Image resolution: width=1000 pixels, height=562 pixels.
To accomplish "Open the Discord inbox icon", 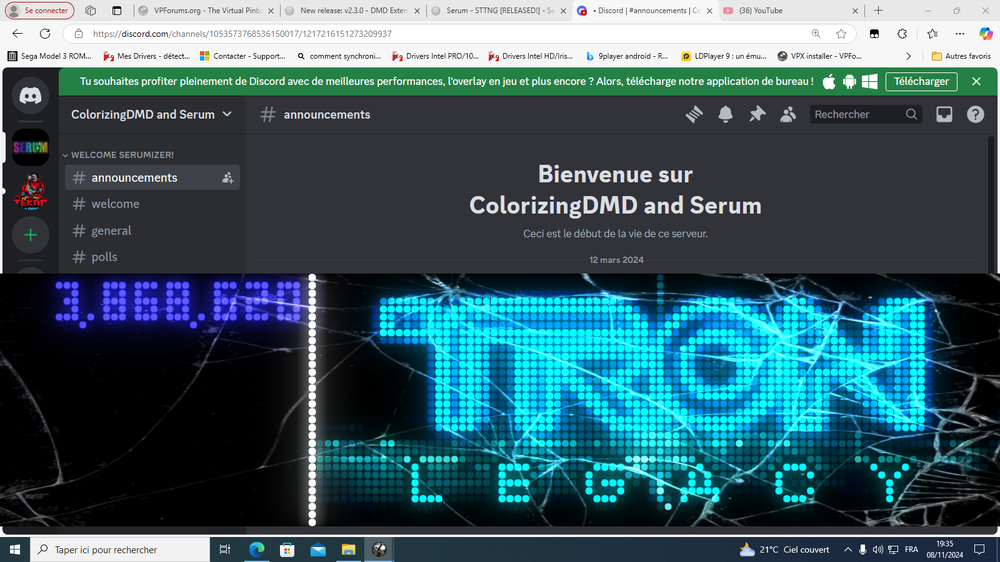I will (x=944, y=114).
